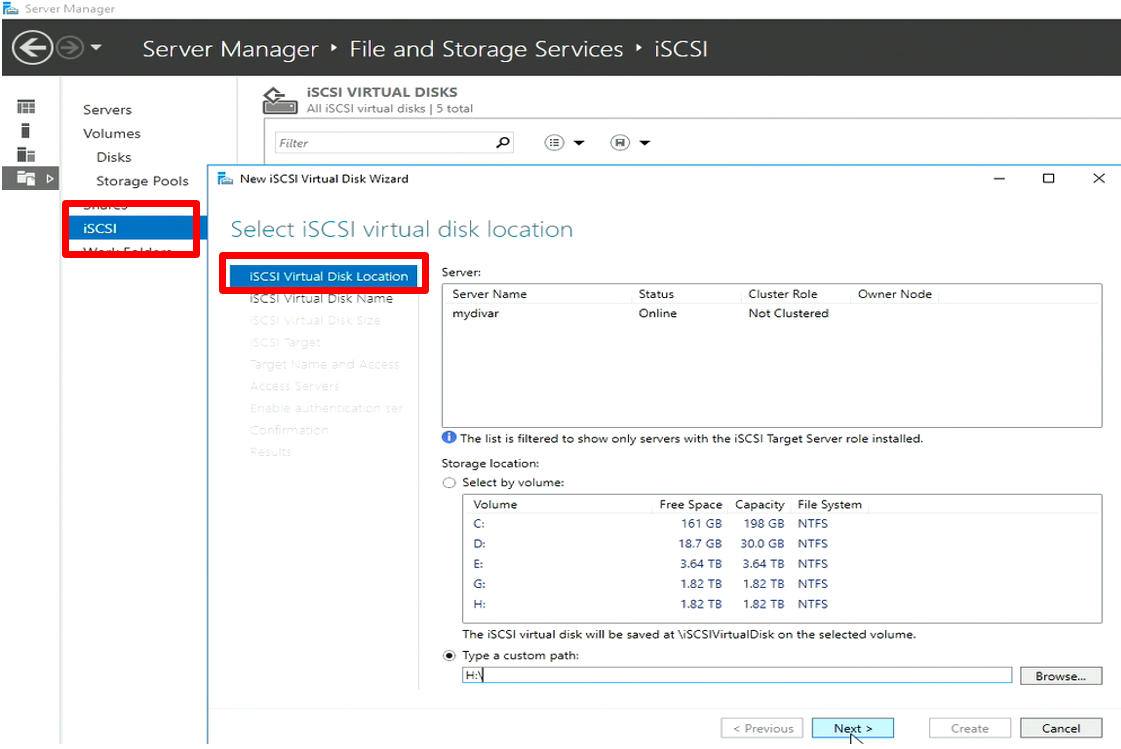The image size is (1121, 749).
Task: Open the navigation history dropdown arrow
Action: click(96, 48)
